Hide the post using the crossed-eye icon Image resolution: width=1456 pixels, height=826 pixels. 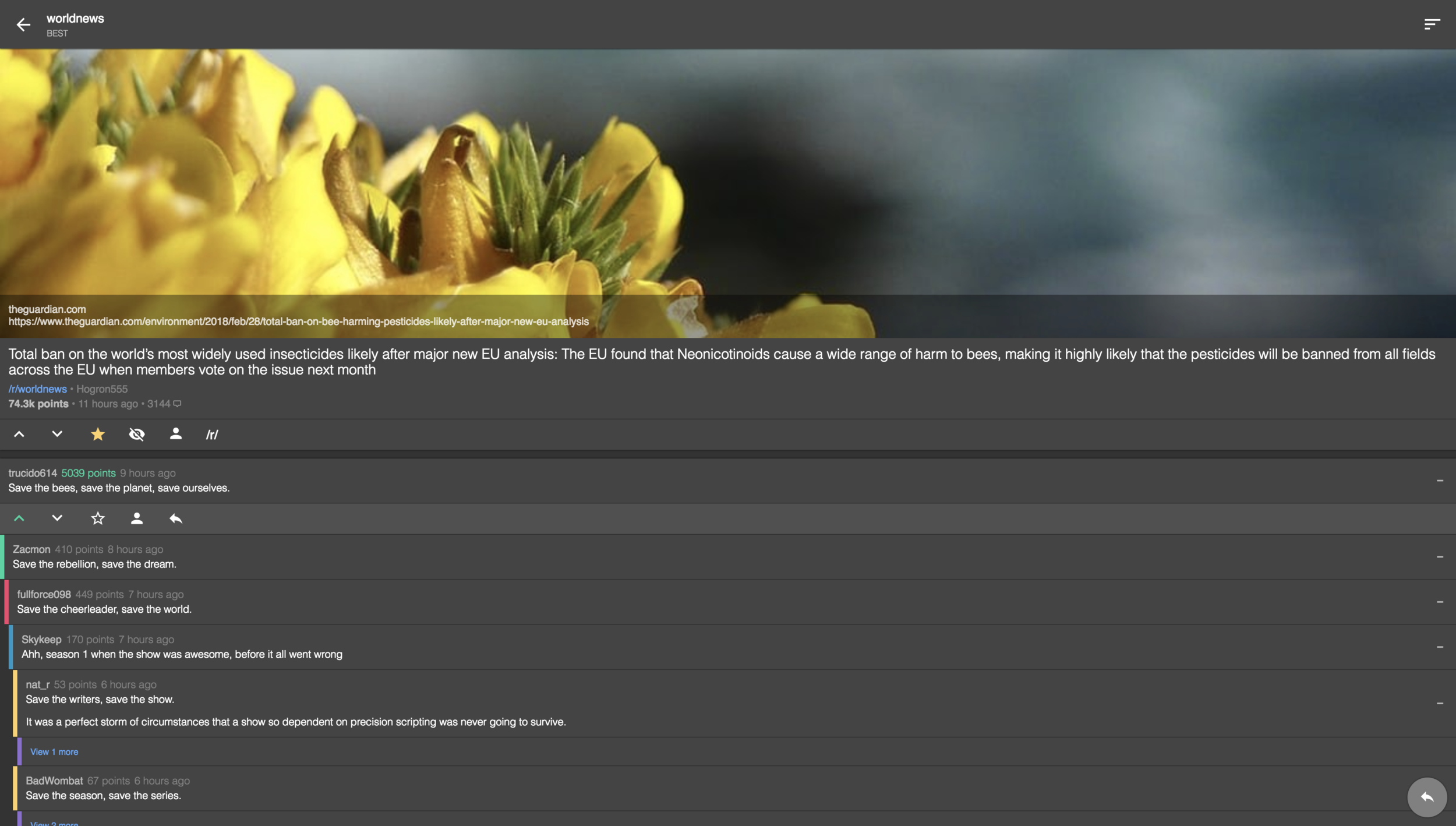pyautogui.click(x=137, y=434)
